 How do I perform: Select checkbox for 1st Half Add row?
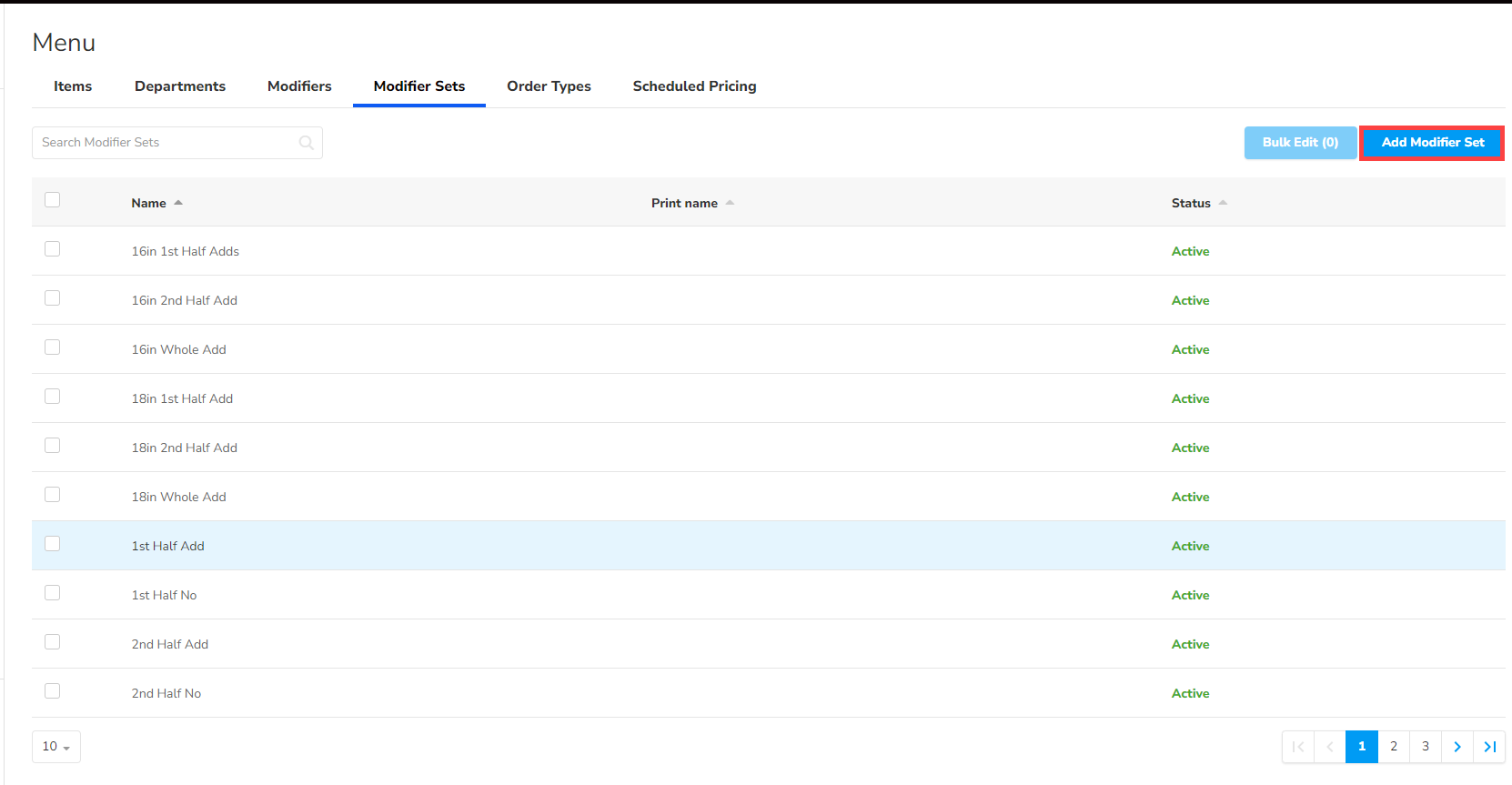[x=53, y=544]
